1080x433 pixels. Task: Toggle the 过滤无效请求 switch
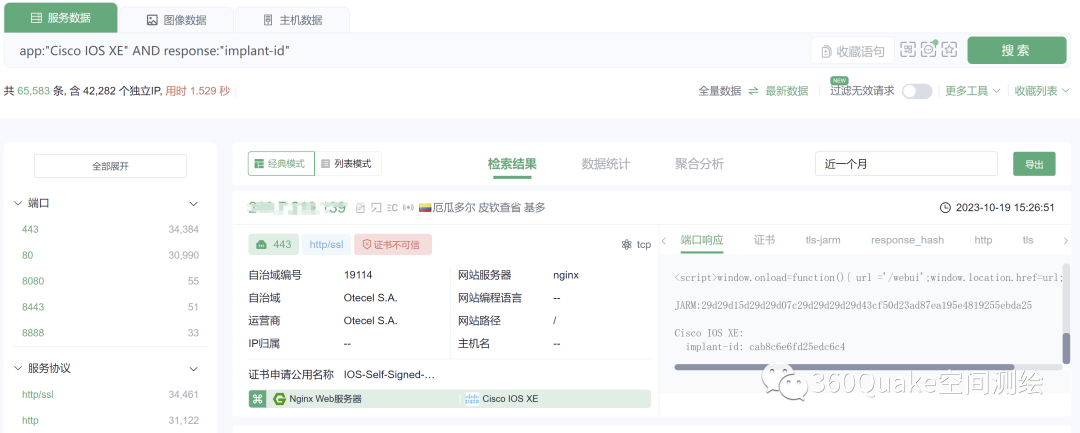pyautogui.click(x=917, y=91)
